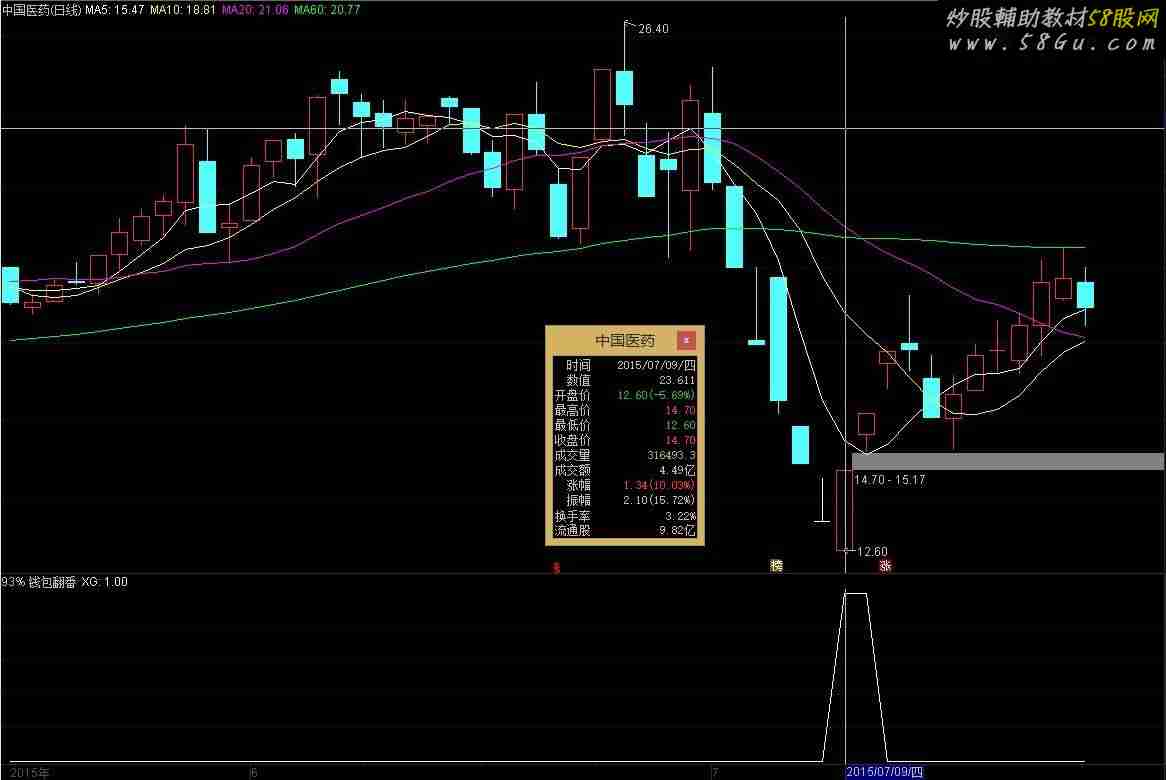Click the 数值 23.611 popup row
This screenshot has height=780, width=1166.
pyautogui.click(x=625, y=380)
